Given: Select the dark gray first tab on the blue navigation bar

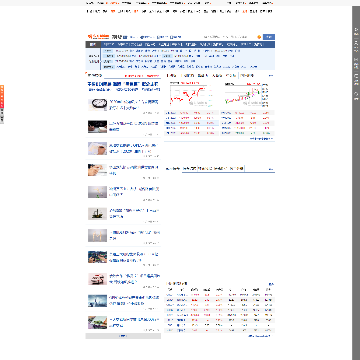Looking at the screenshot, I should coord(93,45).
